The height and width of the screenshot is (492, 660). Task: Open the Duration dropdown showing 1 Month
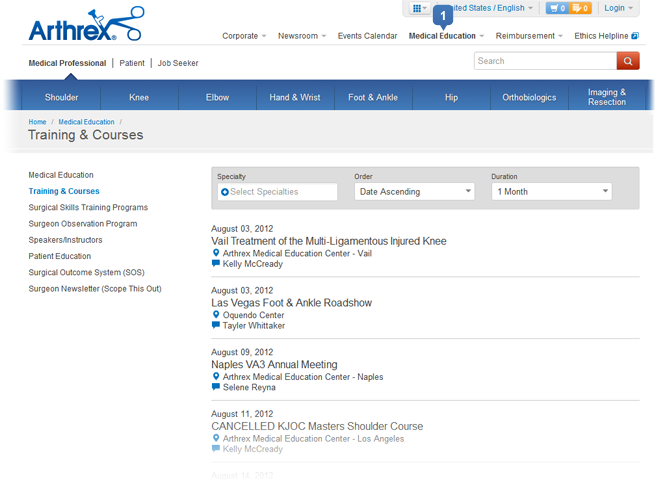[551, 191]
